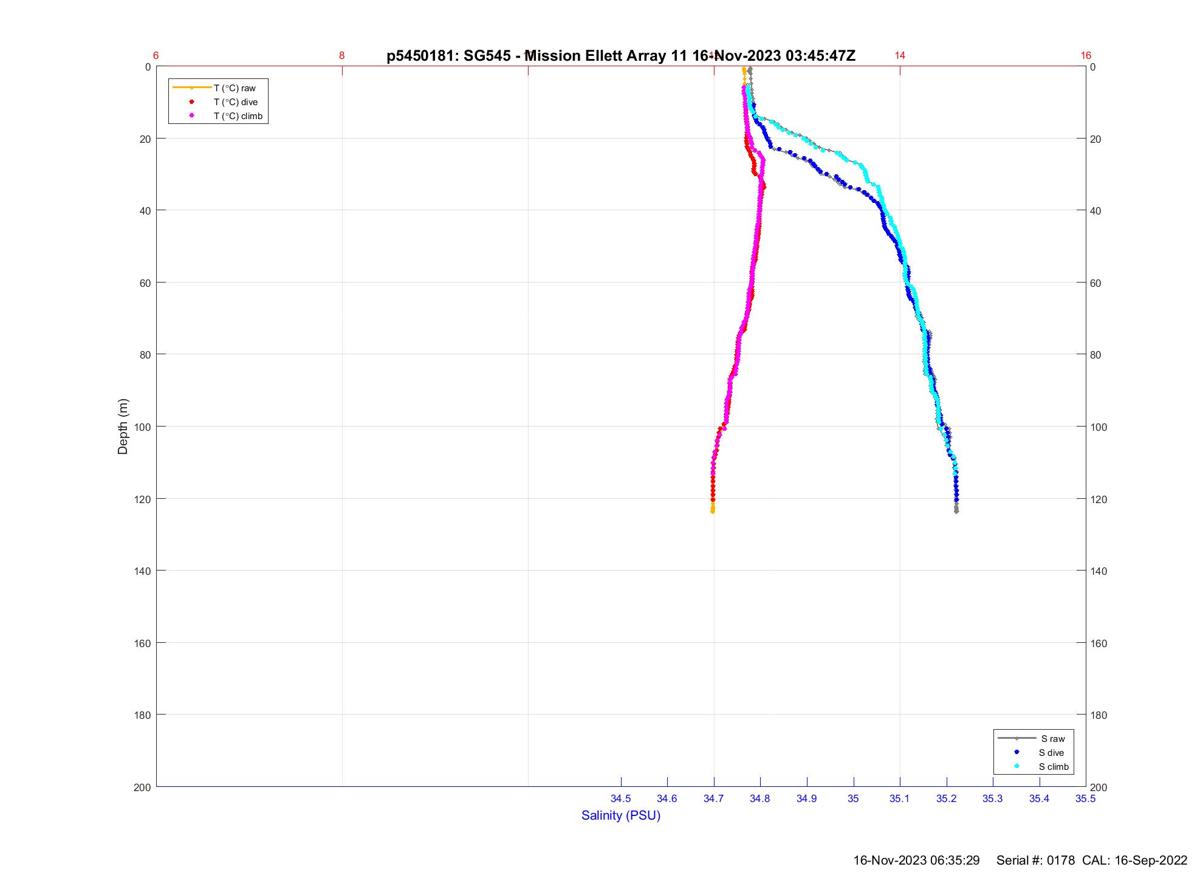Image resolution: width=1200 pixels, height=885 pixels.
Task: Select the "S climb" legend label
Action: tap(1055, 766)
